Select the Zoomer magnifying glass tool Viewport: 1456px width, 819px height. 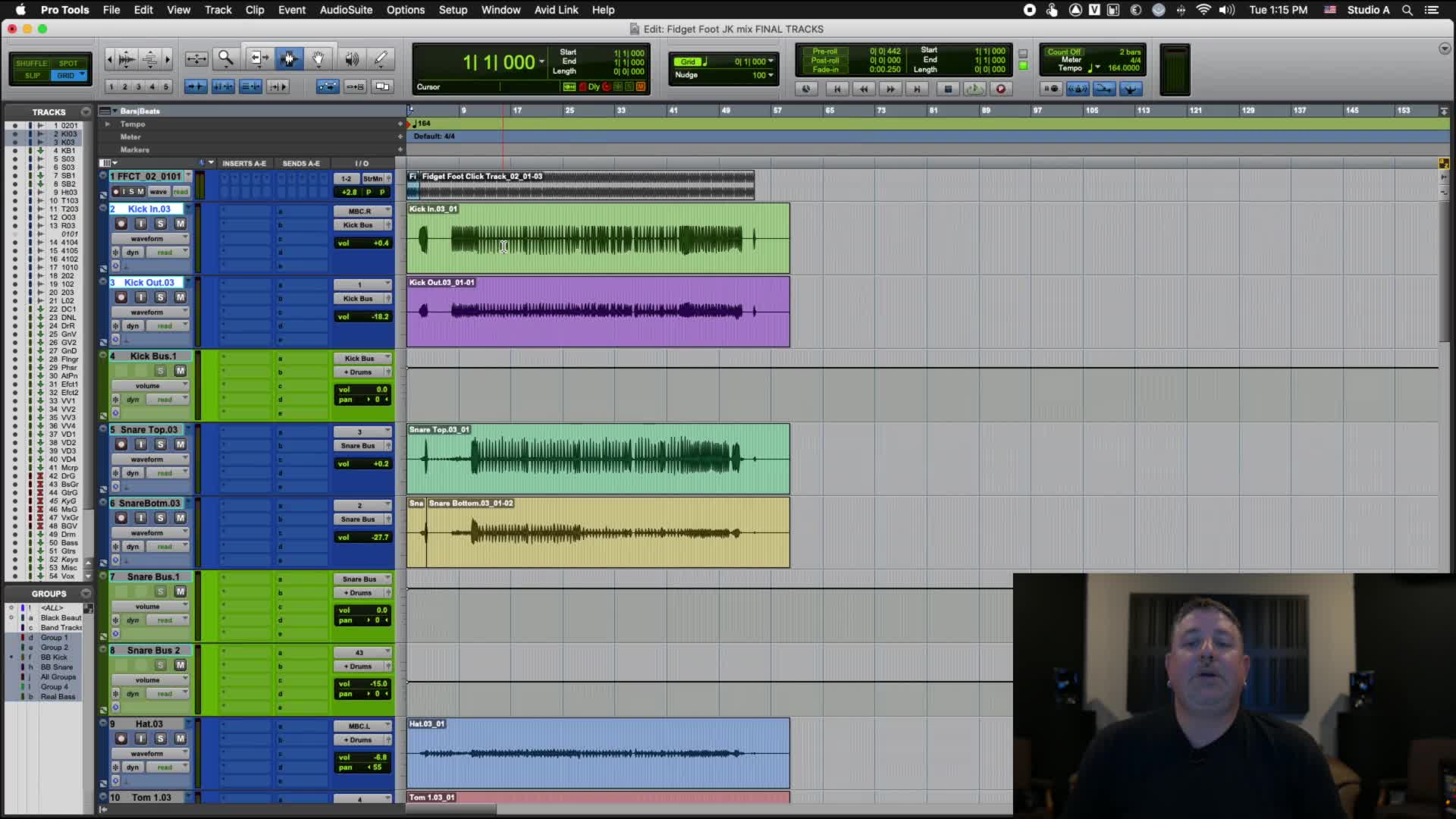[225, 58]
